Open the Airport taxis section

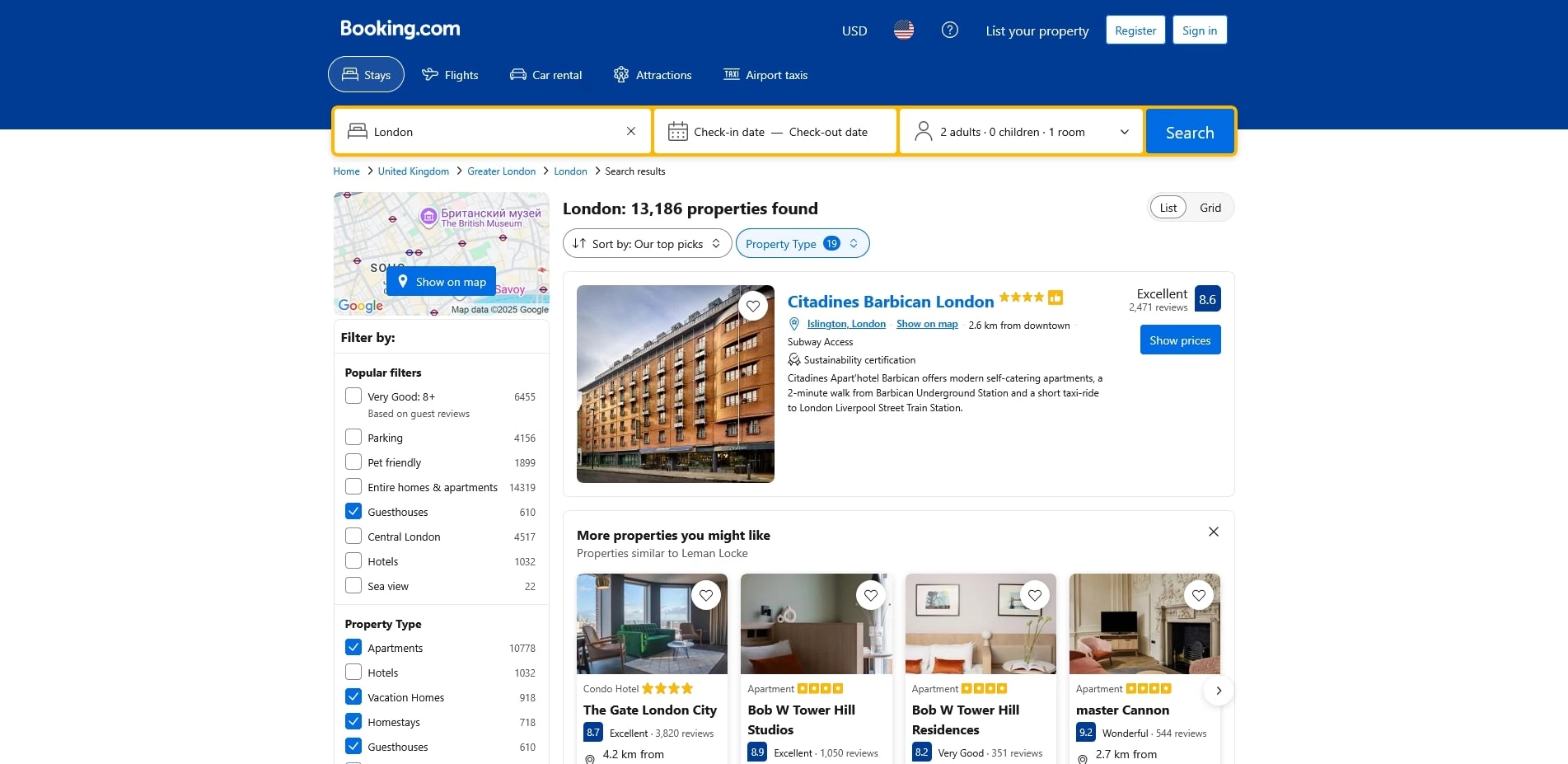point(765,74)
